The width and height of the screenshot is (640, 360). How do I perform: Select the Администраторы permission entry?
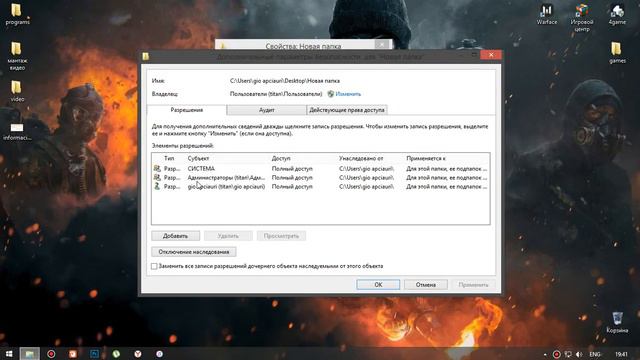(320, 178)
